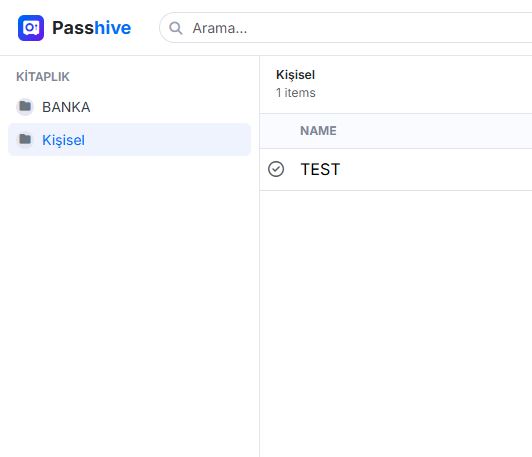Click the 1 items count text
The image size is (532, 457).
296,93
